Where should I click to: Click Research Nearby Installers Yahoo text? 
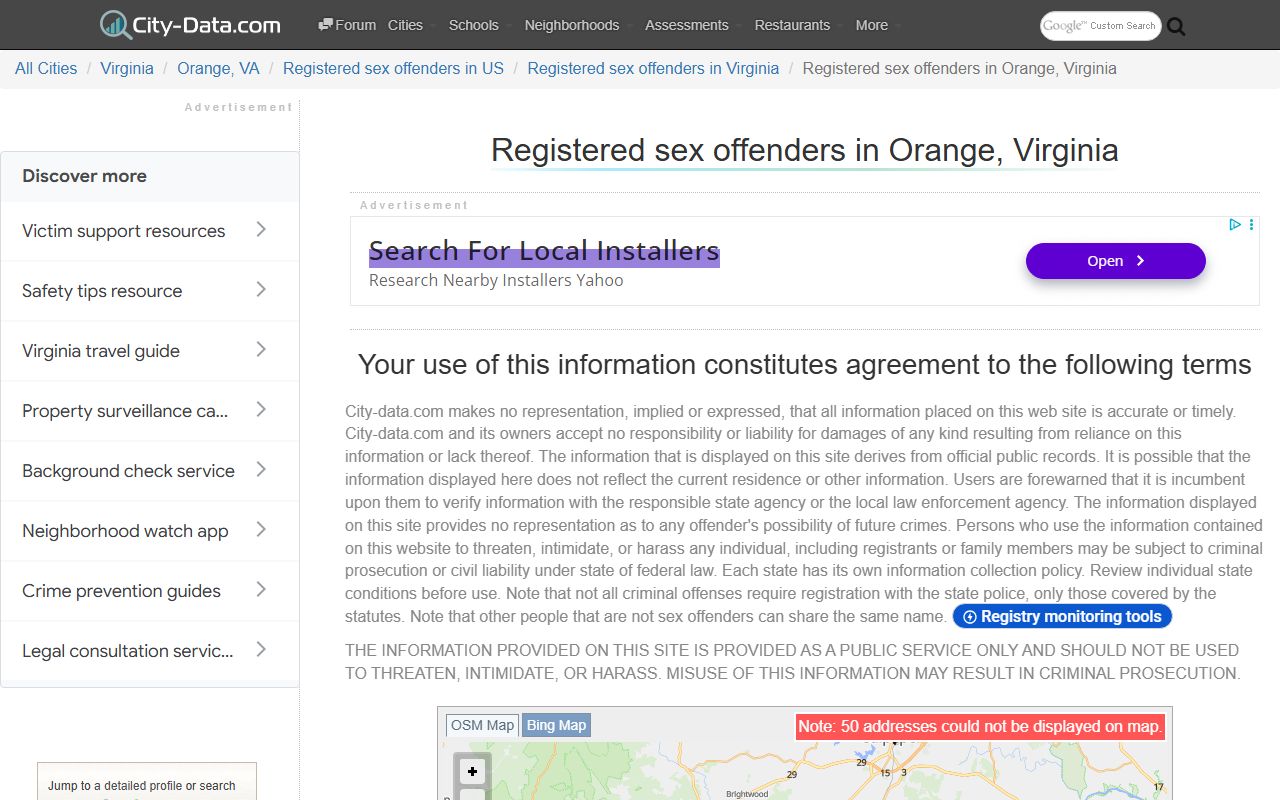point(496,280)
